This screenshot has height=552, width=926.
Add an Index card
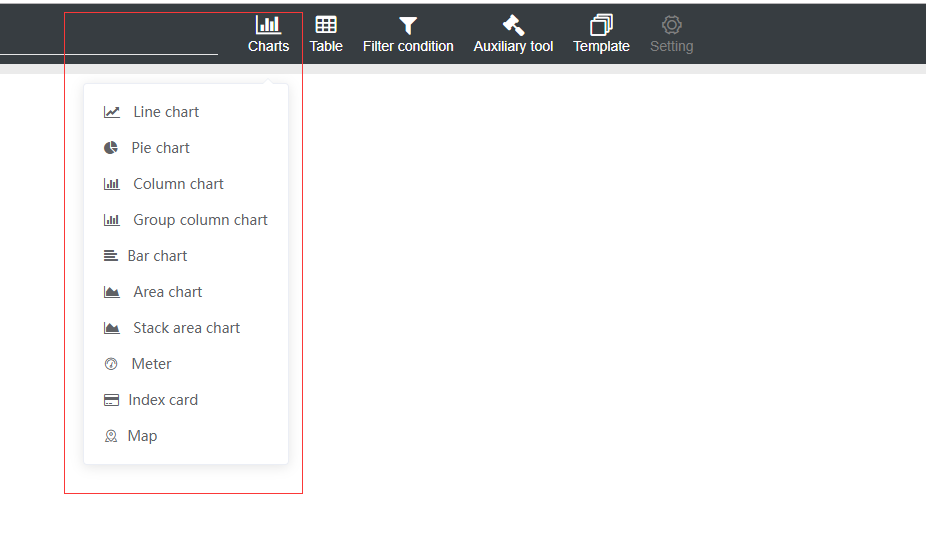[x=186, y=400]
